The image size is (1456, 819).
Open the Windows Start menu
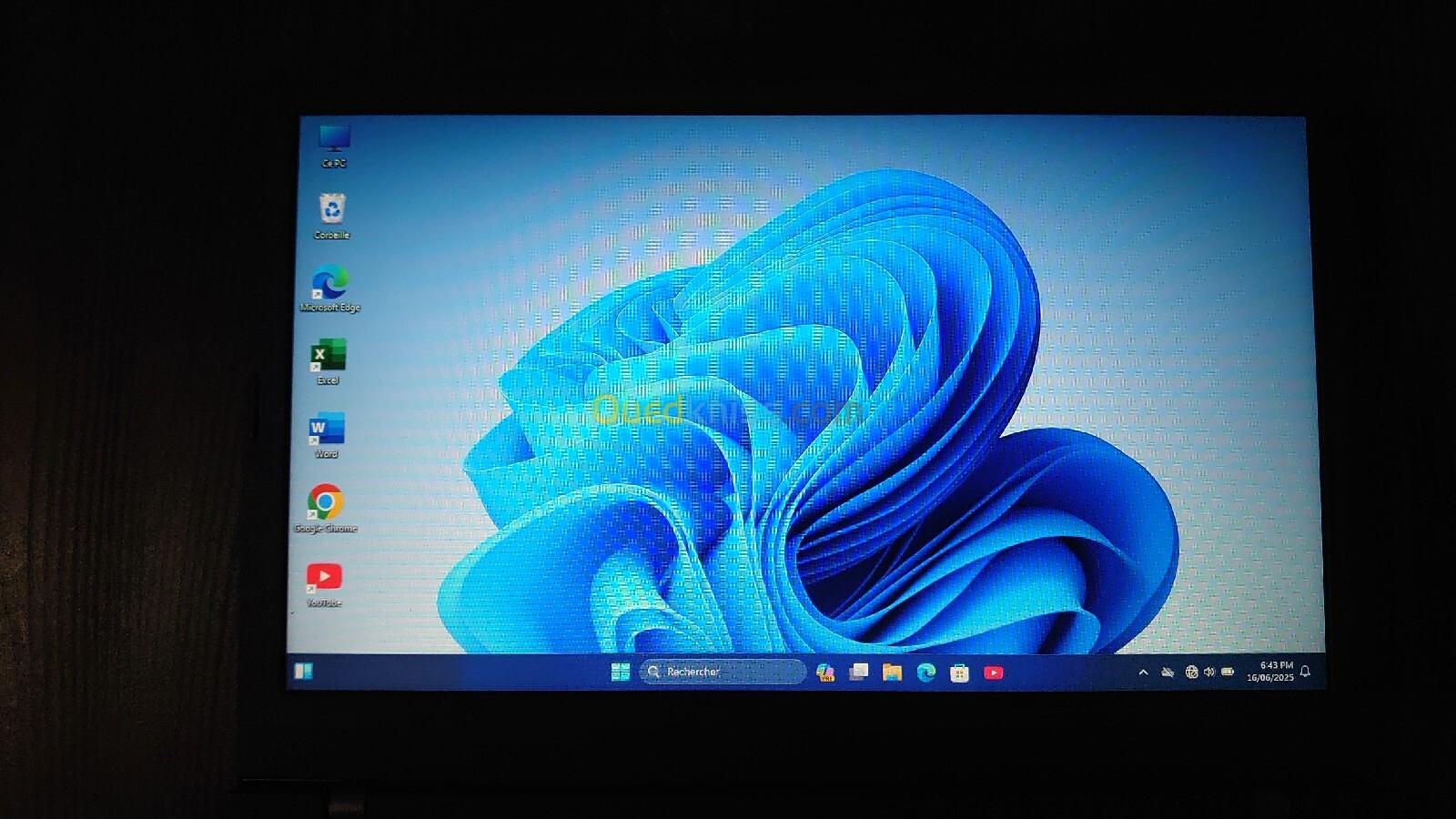coord(621,672)
